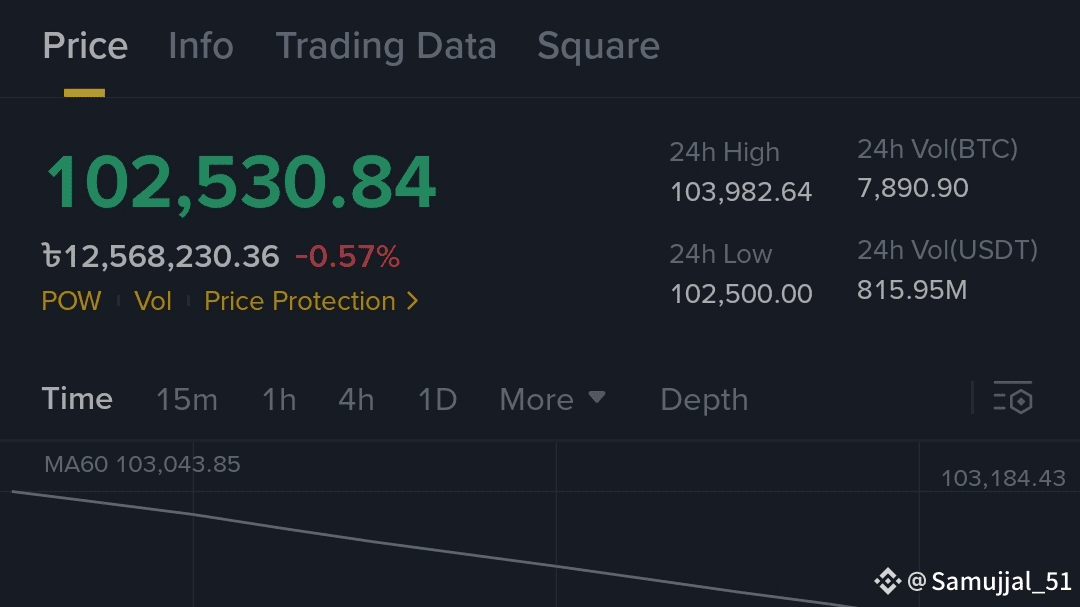This screenshot has width=1080, height=607.
Task: Open Price Protection chevron arrow
Action: click(x=413, y=301)
